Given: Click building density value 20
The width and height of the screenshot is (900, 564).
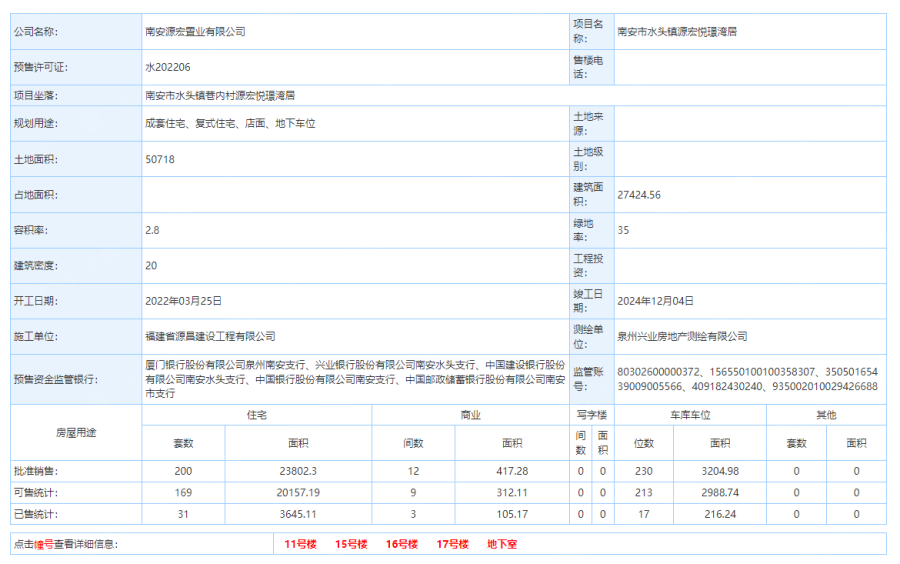Looking at the screenshot, I should [x=151, y=266].
